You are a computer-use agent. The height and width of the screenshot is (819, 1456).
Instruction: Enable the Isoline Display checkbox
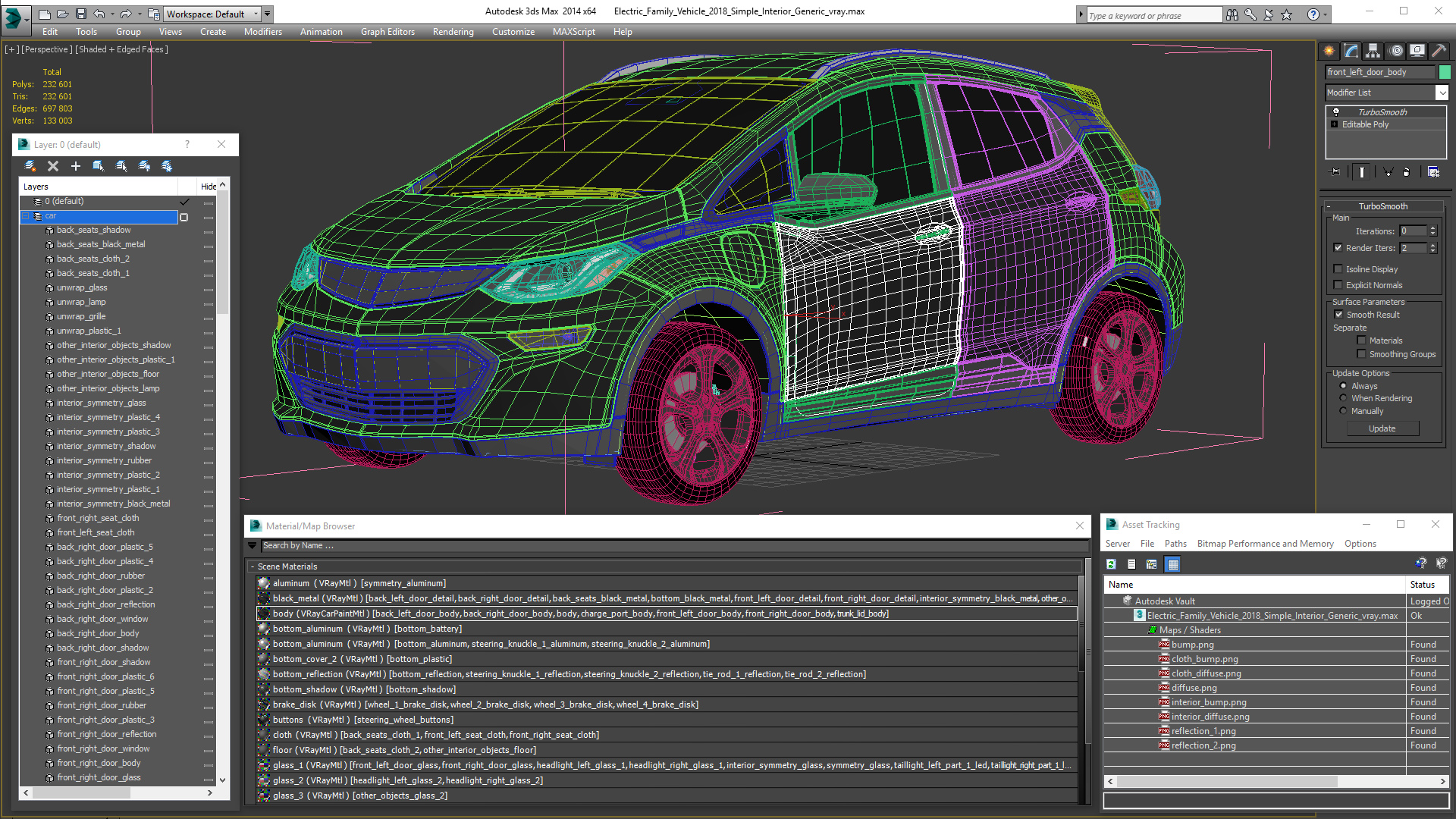[1338, 269]
